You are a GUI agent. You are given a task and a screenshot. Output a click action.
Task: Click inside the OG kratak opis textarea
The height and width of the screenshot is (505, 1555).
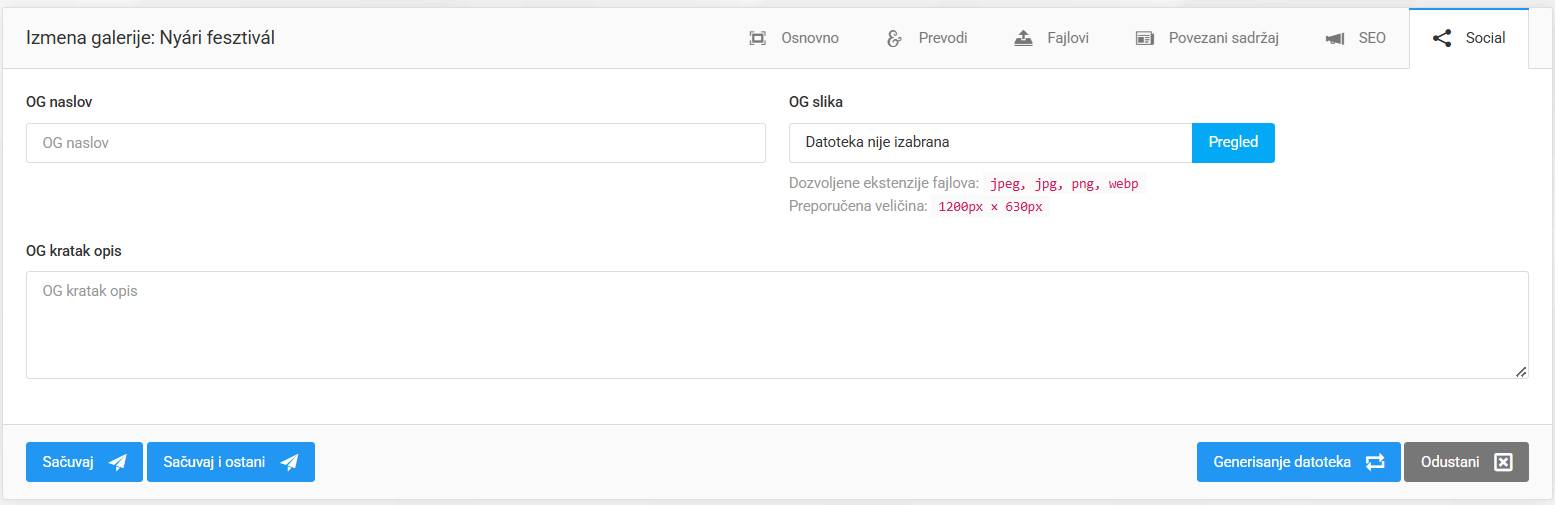[777, 325]
